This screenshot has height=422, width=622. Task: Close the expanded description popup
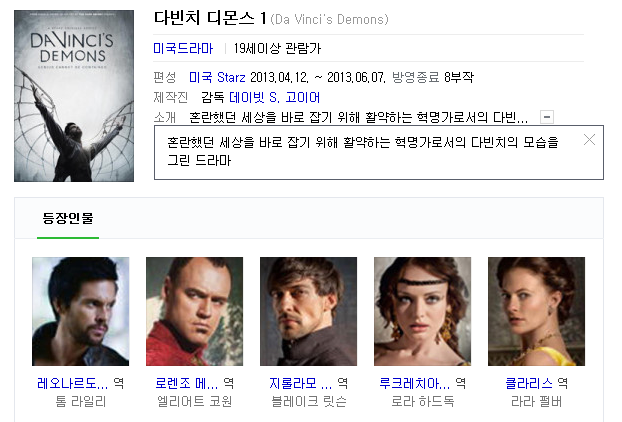tap(589, 140)
